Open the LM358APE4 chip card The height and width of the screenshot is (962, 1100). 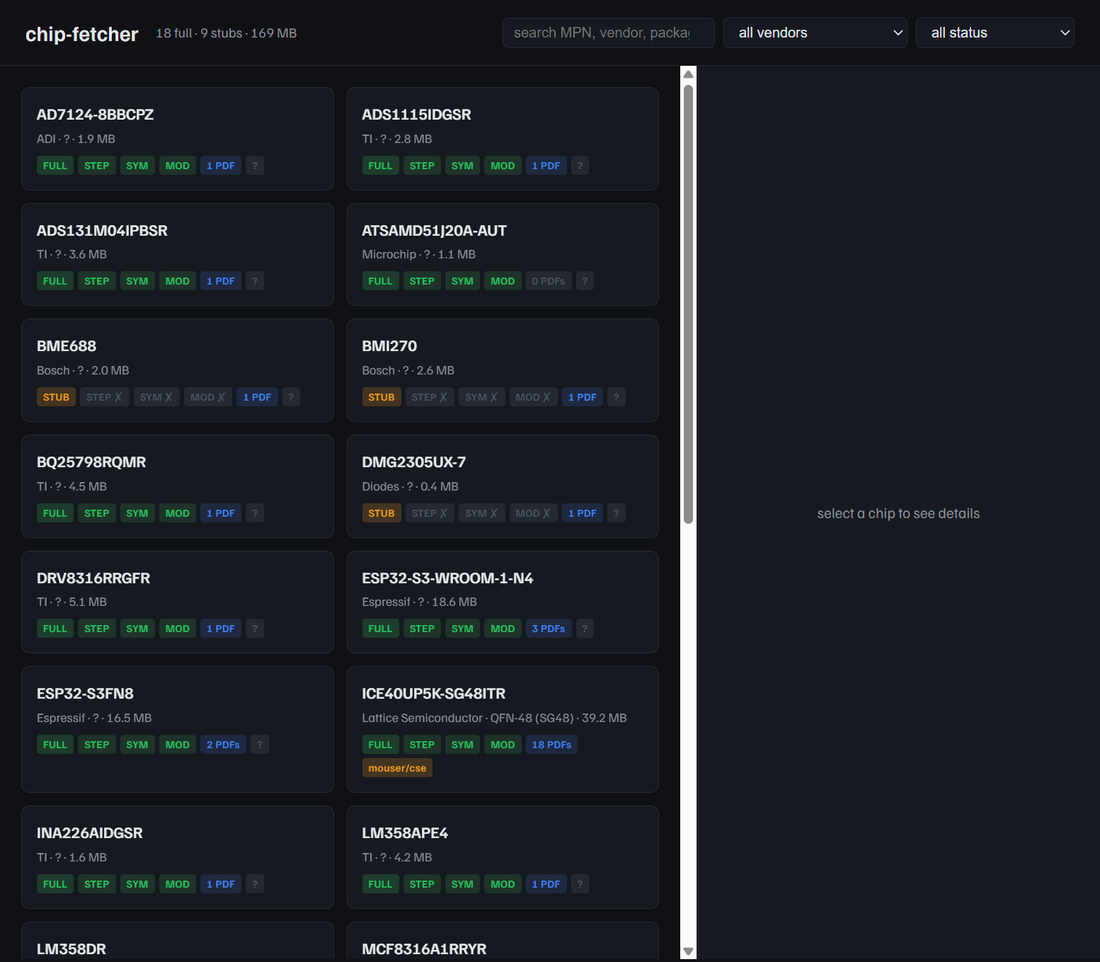point(502,857)
